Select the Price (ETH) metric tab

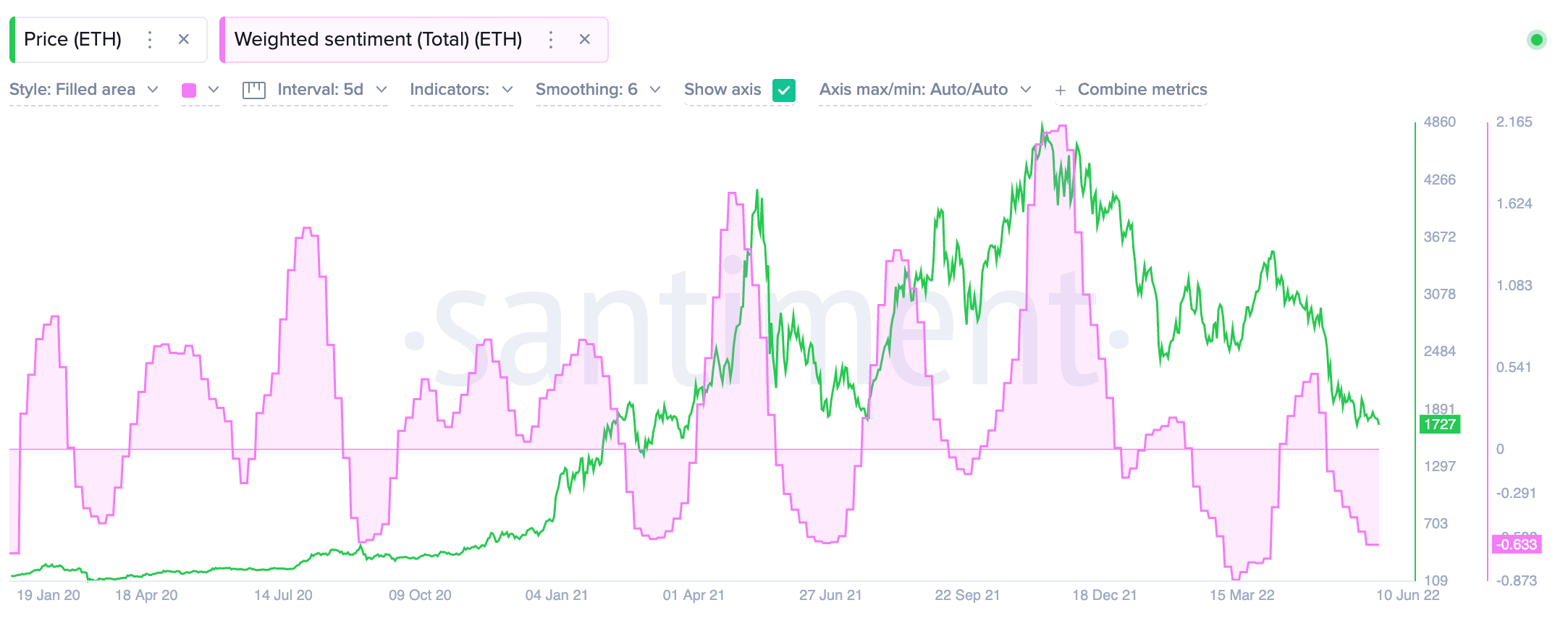click(72, 40)
